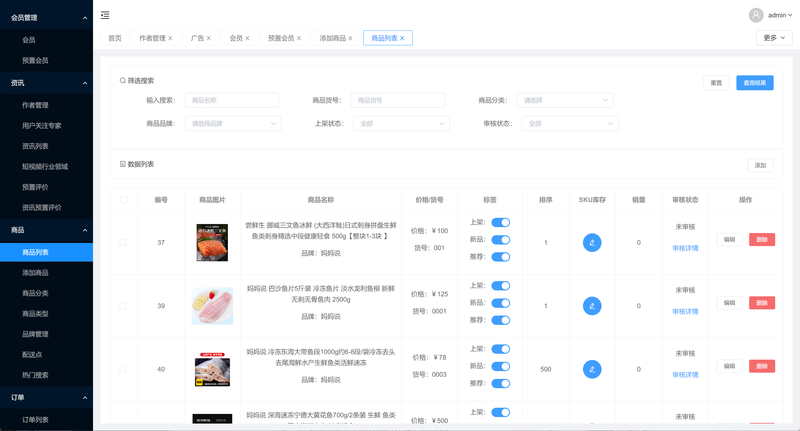
Task: Click the 数据列表 list icon
Action: pos(122,164)
